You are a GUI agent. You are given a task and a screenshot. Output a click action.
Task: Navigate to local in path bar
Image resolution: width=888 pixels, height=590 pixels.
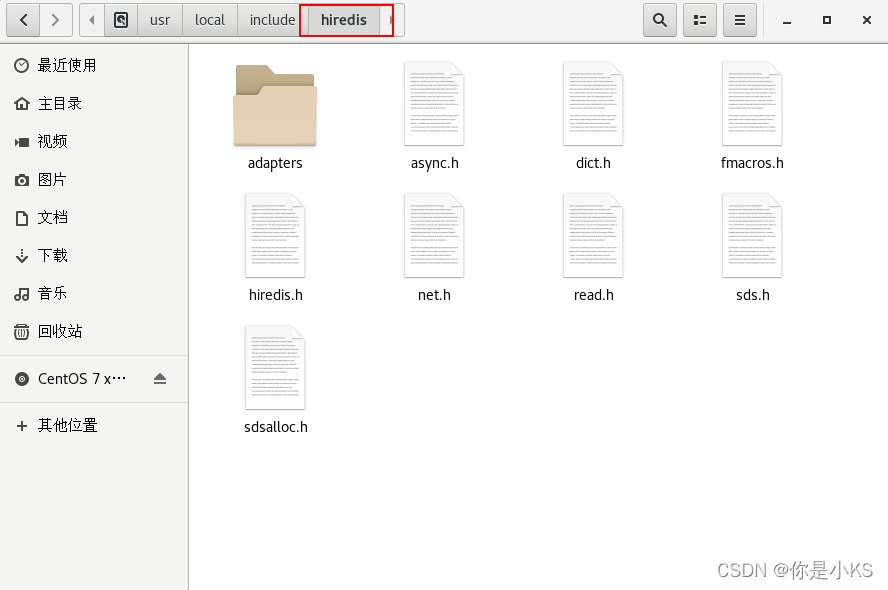point(210,20)
